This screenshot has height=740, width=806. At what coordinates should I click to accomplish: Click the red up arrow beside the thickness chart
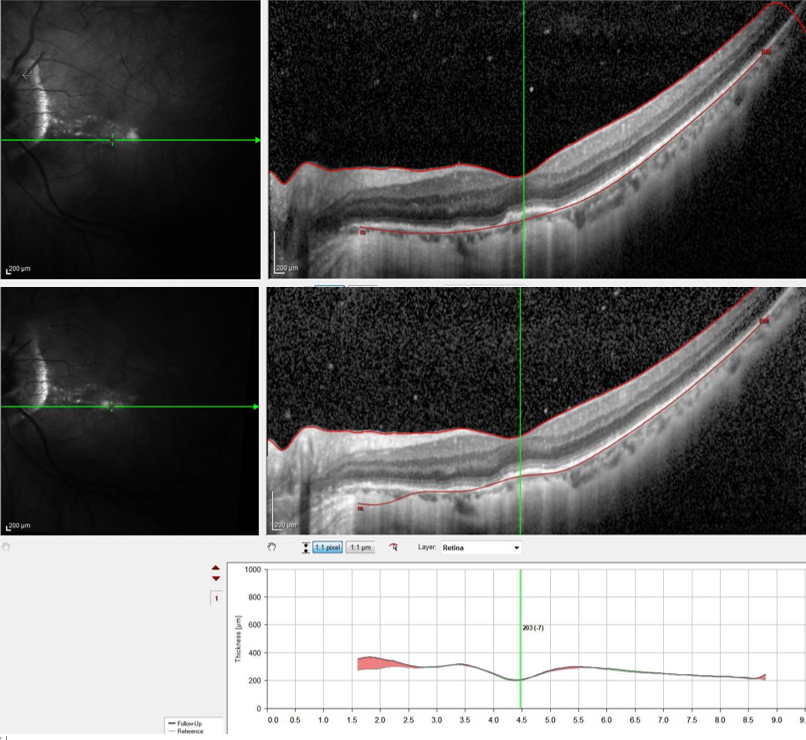216,570
